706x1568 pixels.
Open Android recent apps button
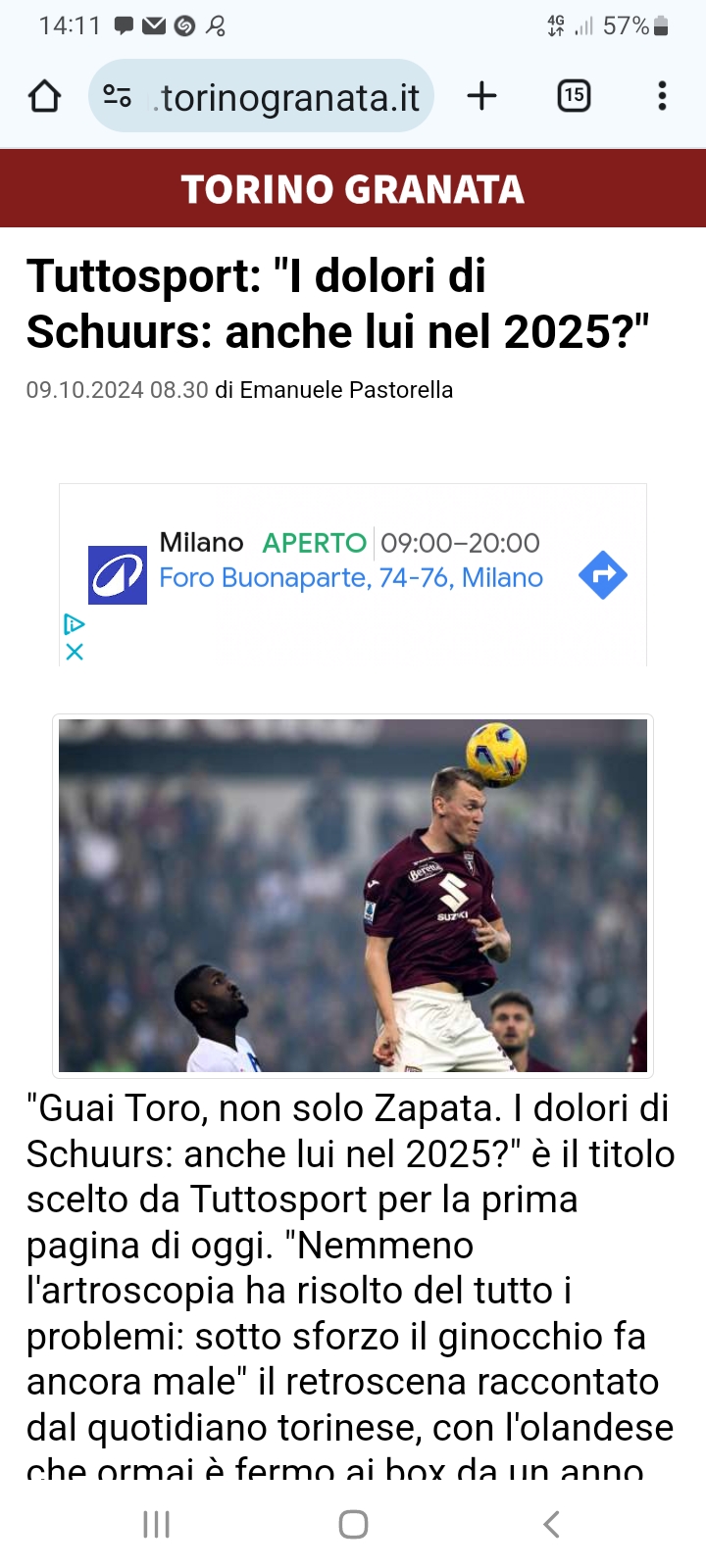coord(157,1524)
